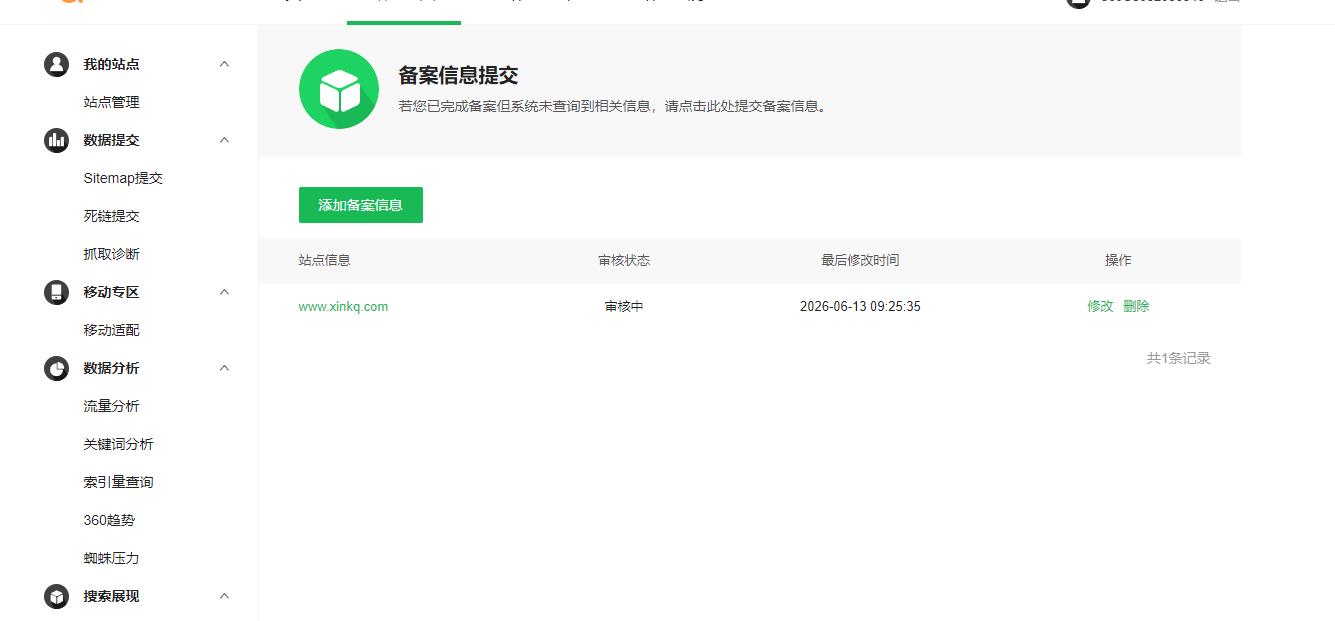Click the 数据分析 pie chart icon

tap(56, 368)
